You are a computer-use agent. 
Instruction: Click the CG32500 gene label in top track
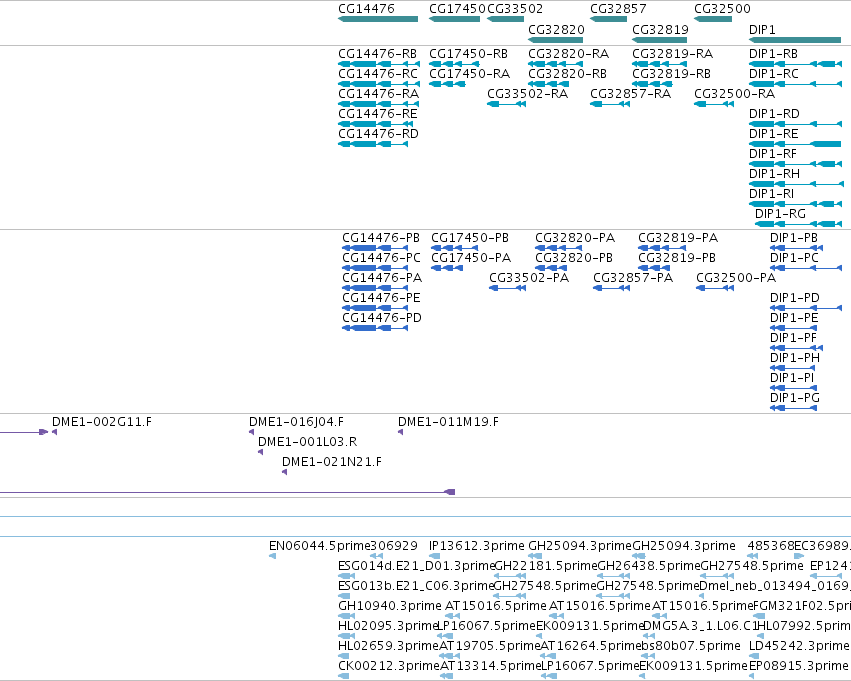pyautogui.click(x=722, y=9)
